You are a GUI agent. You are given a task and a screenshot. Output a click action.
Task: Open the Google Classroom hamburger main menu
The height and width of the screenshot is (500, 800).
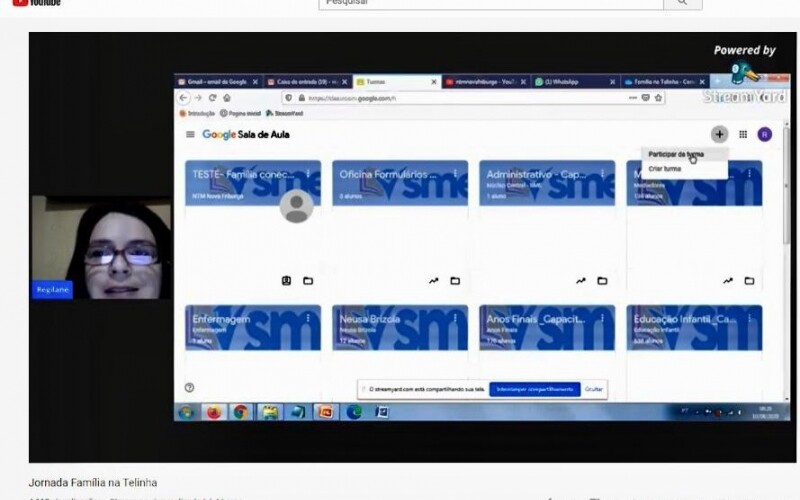coord(190,135)
